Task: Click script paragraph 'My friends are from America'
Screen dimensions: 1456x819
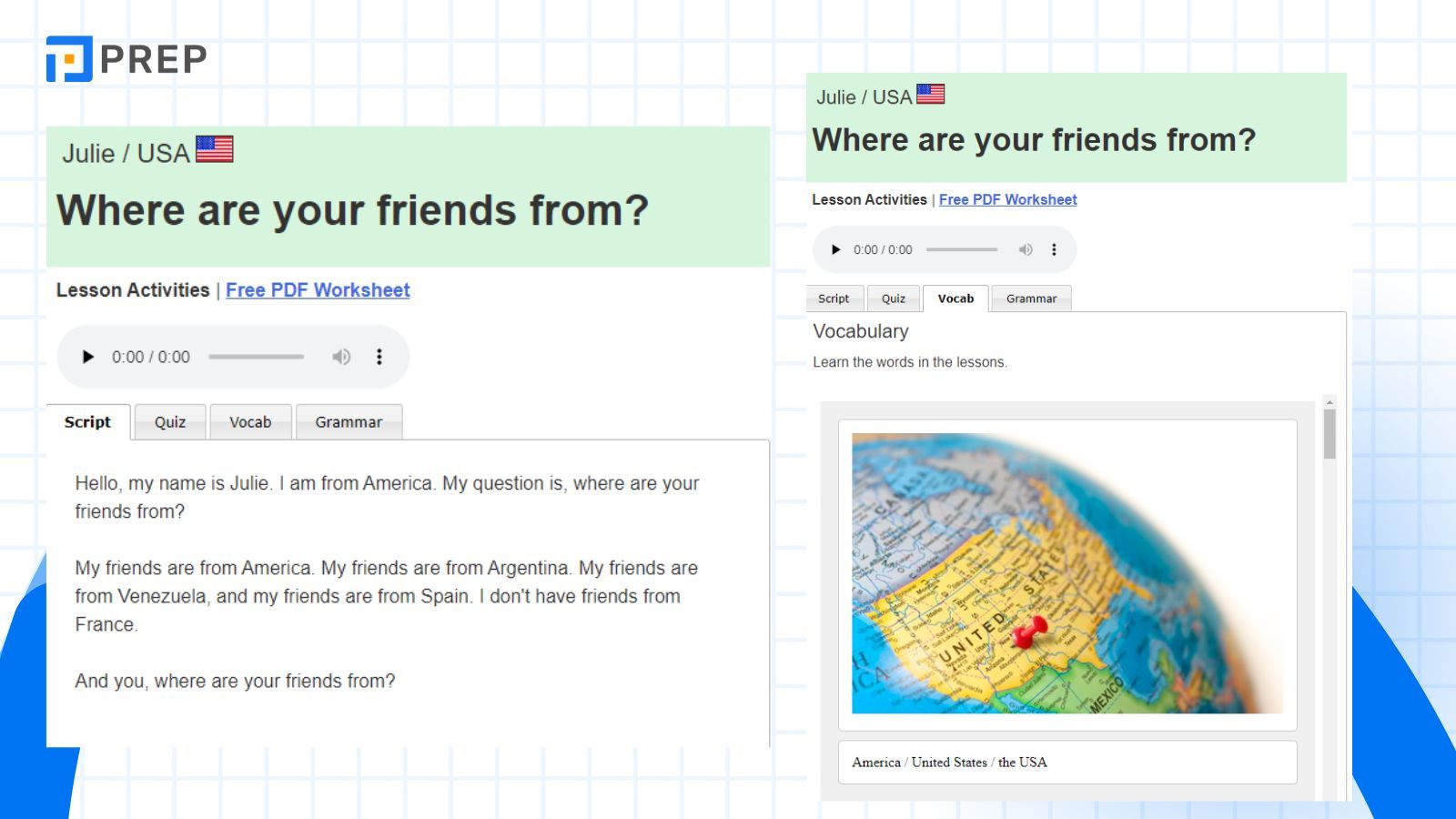Action: coord(387,596)
